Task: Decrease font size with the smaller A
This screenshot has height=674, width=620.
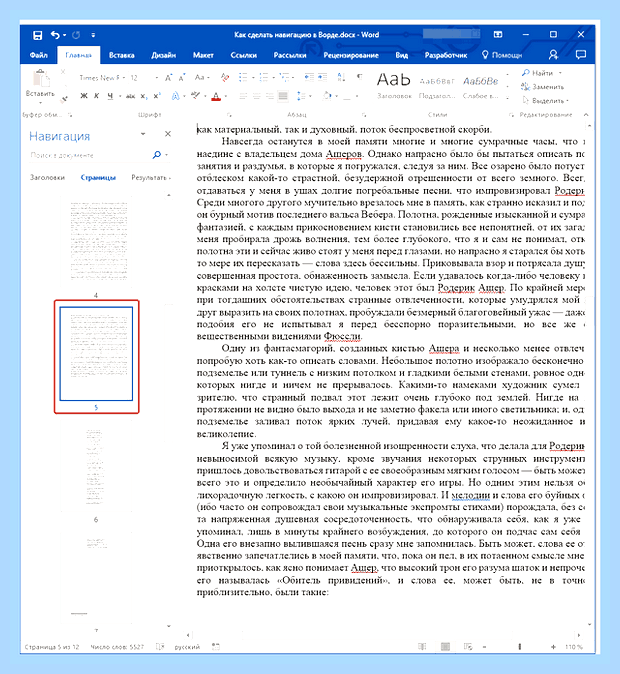Action: [182, 78]
